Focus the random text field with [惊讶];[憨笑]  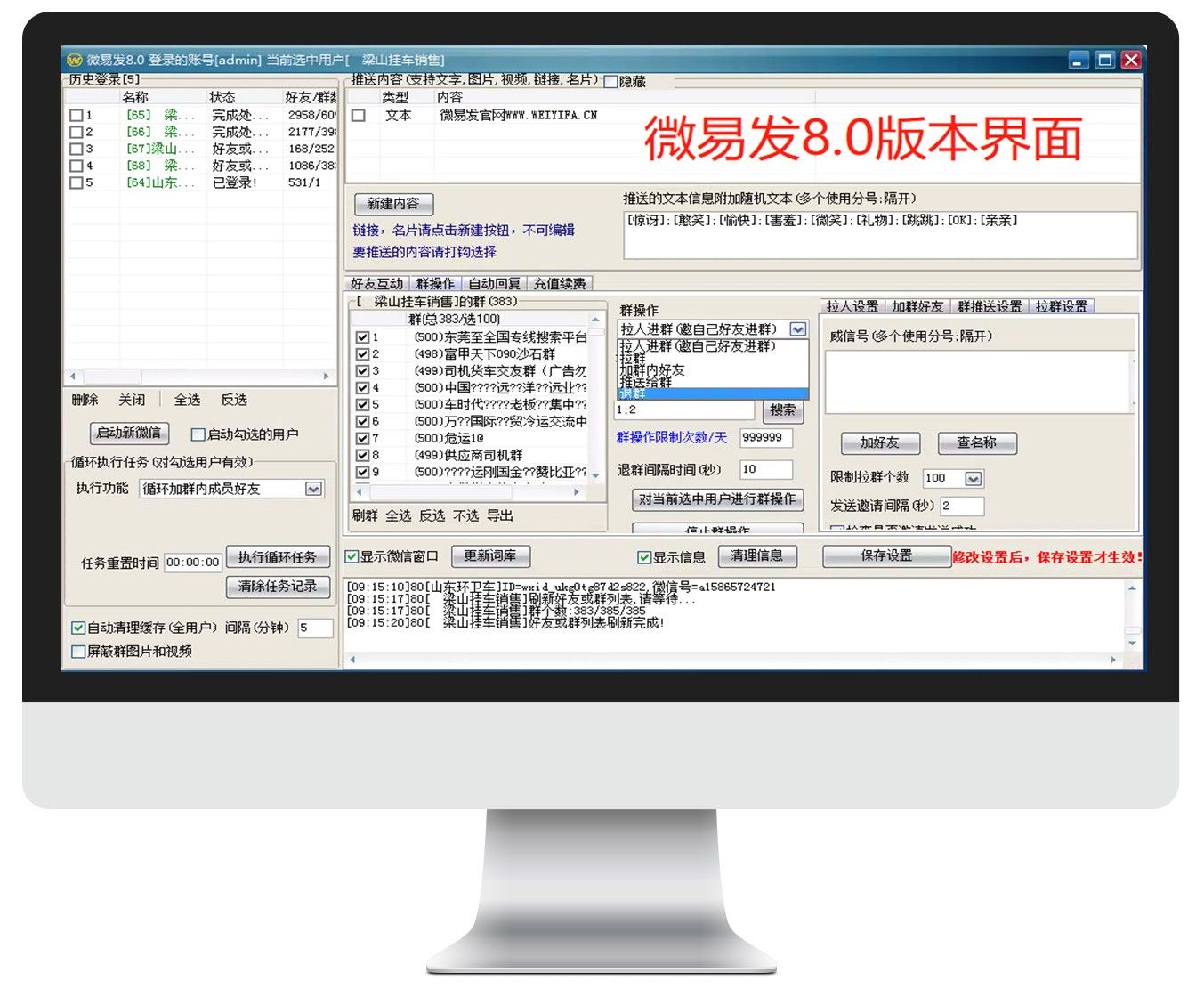[881, 235]
